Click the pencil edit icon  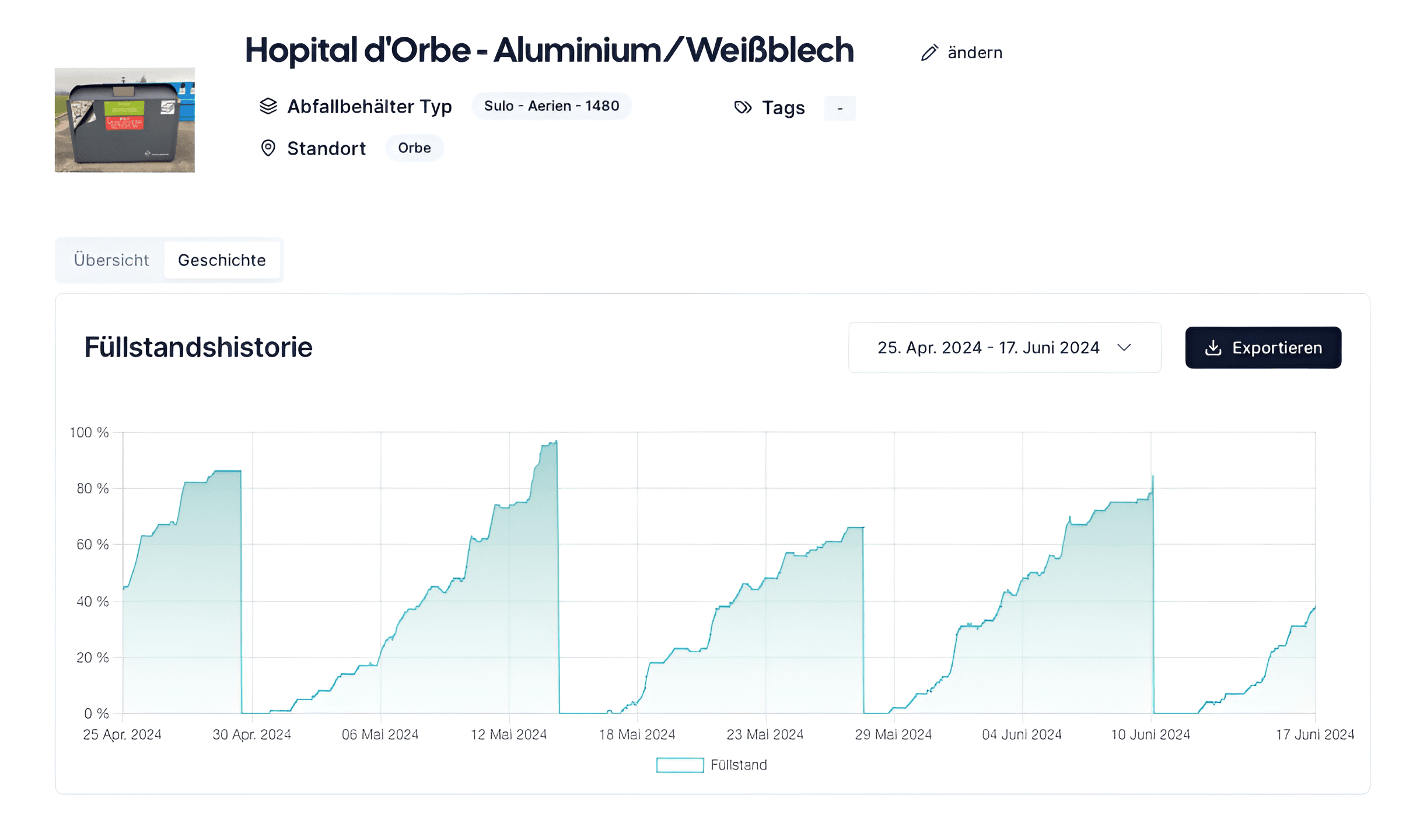pyautogui.click(x=929, y=52)
